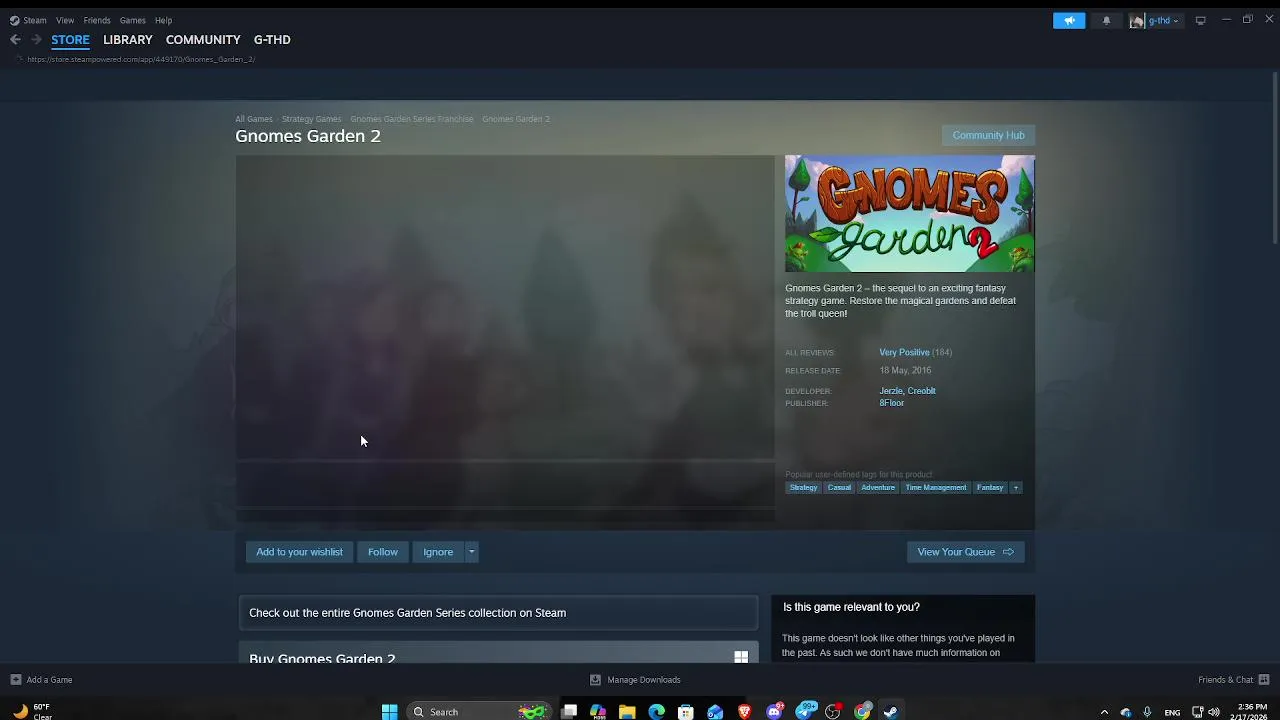Open Manage Downloads
The height and width of the screenshot is (720, 1280).
tap(635, 680)
